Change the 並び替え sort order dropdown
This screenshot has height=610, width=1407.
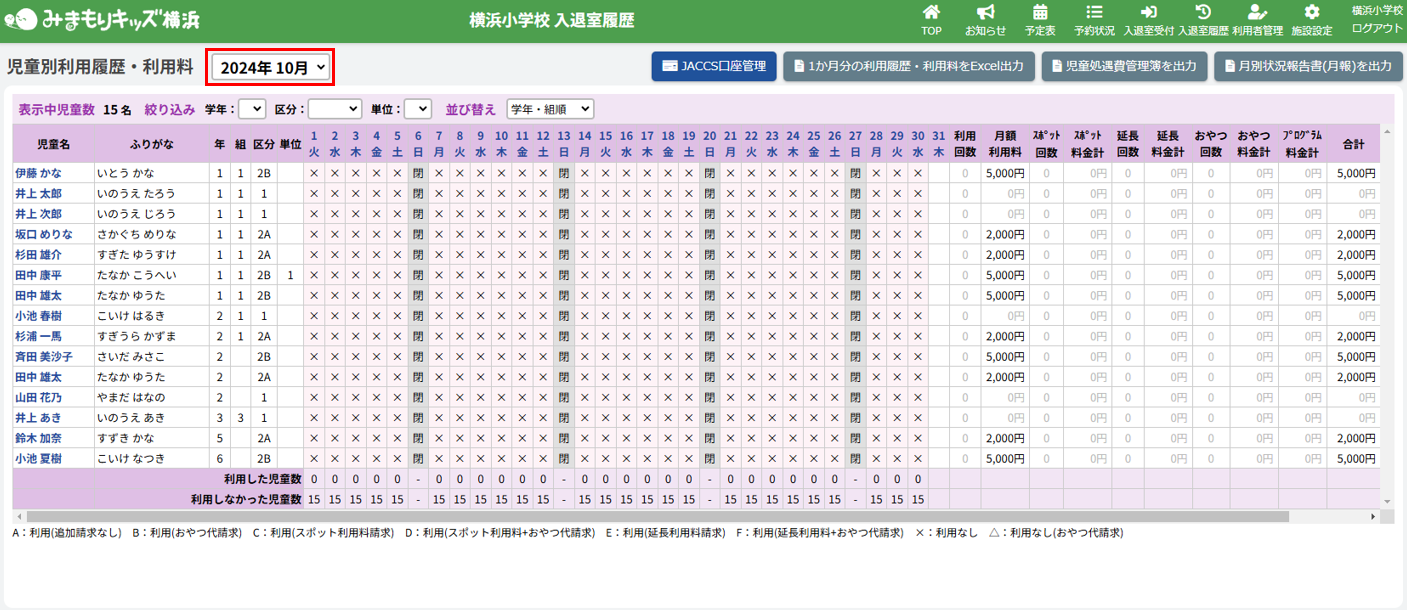click(x=550, y=108)
